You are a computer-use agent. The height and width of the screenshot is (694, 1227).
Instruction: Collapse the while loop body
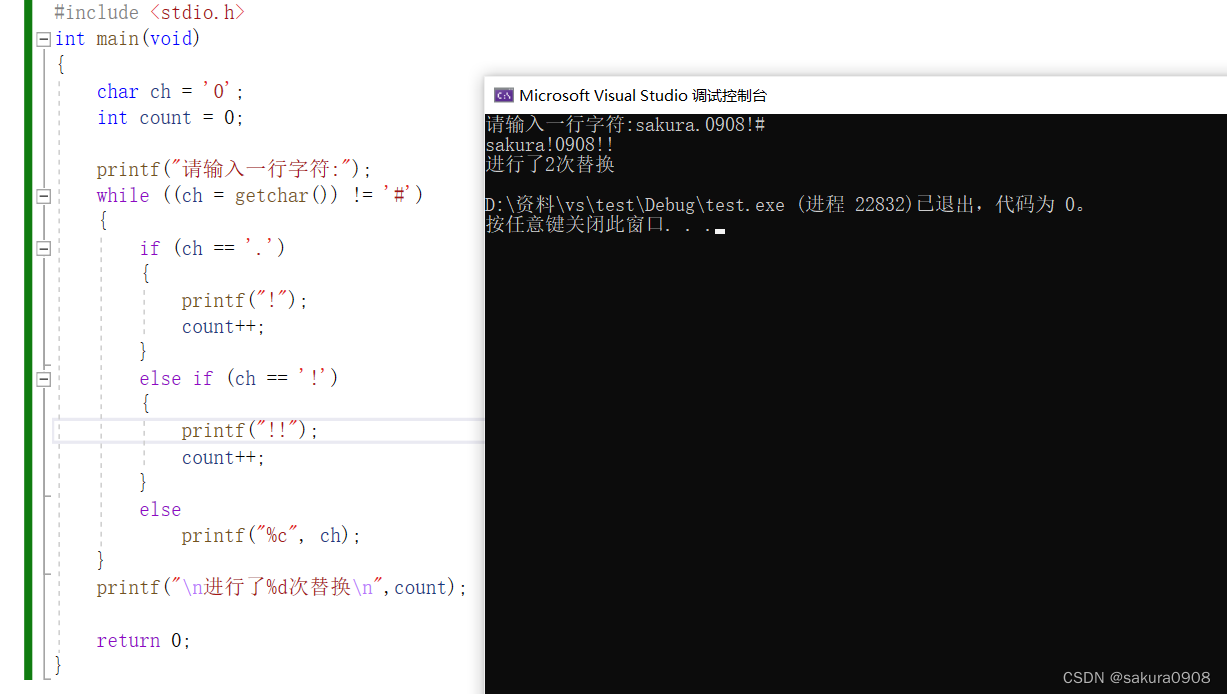42,196
